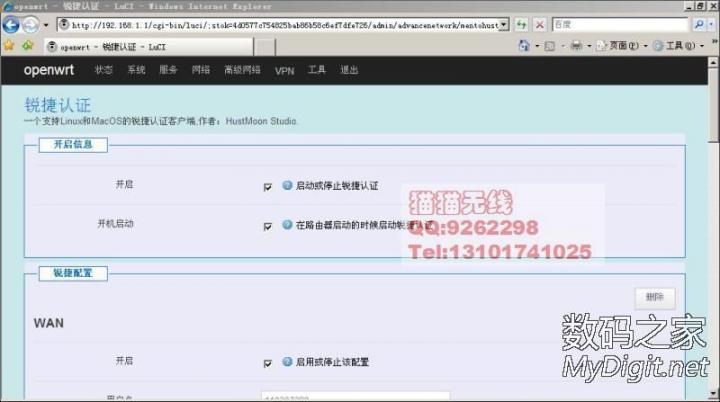Toggle the 开机启动 checkbox
Image resolution: width=720 pixels, height=402 pixels.
[267, 226]
